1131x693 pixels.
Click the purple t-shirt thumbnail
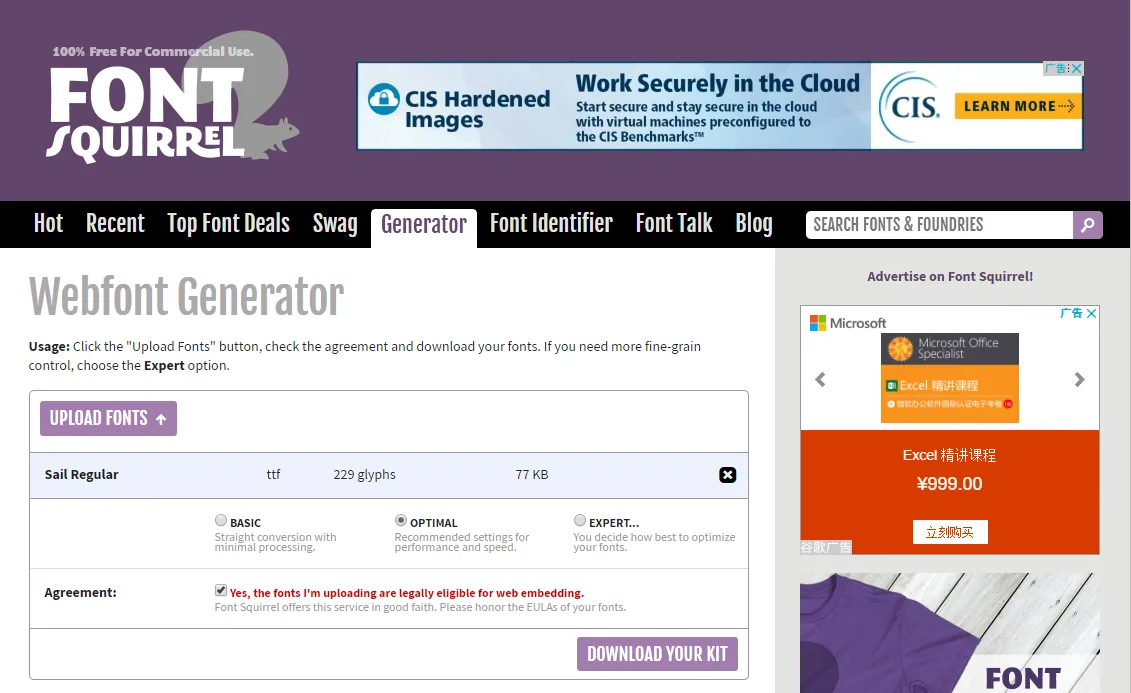click(x=949, y=633)
